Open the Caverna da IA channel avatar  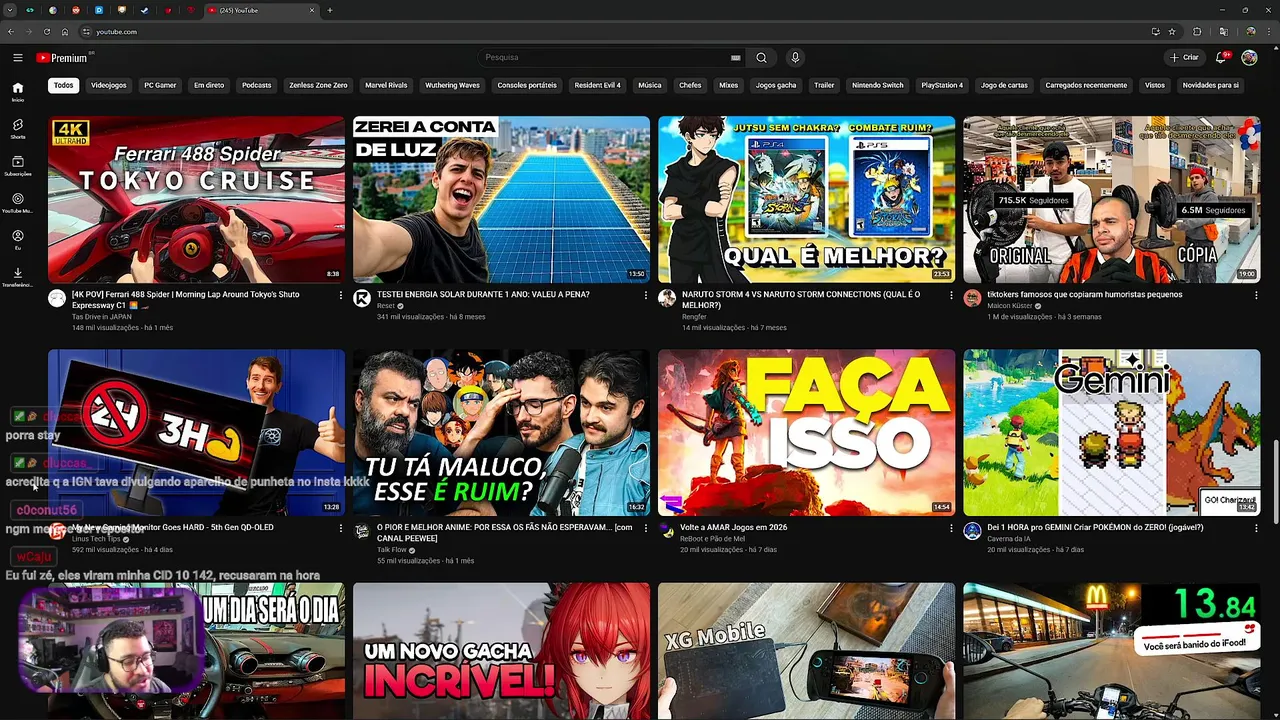click(972, 531)
